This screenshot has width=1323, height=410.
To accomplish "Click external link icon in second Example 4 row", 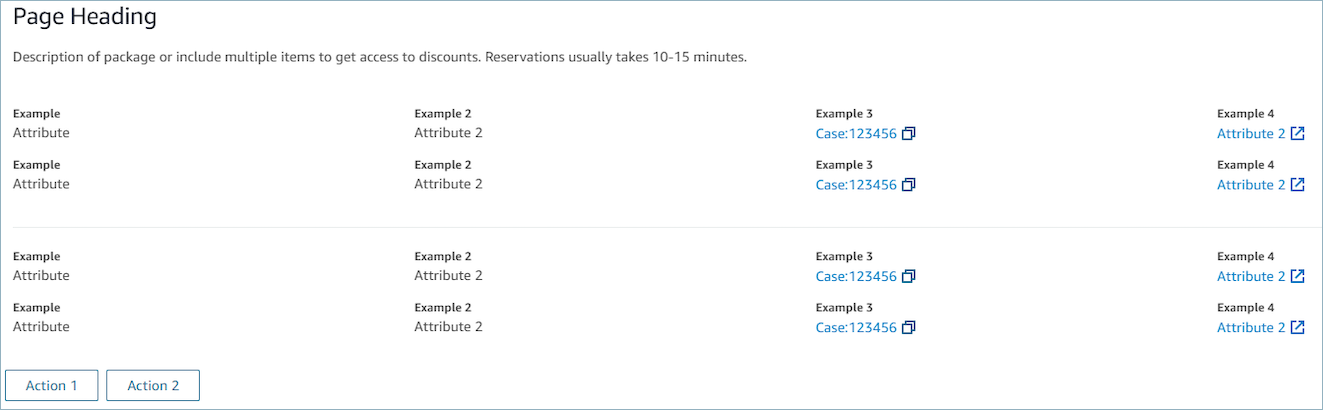I will coord(1297,185).
